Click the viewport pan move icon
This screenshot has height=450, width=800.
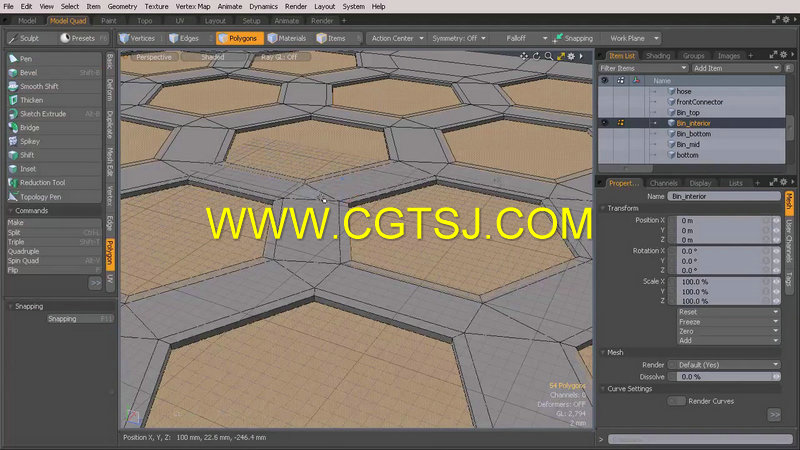pyautogui.click(x=524, y=57)
